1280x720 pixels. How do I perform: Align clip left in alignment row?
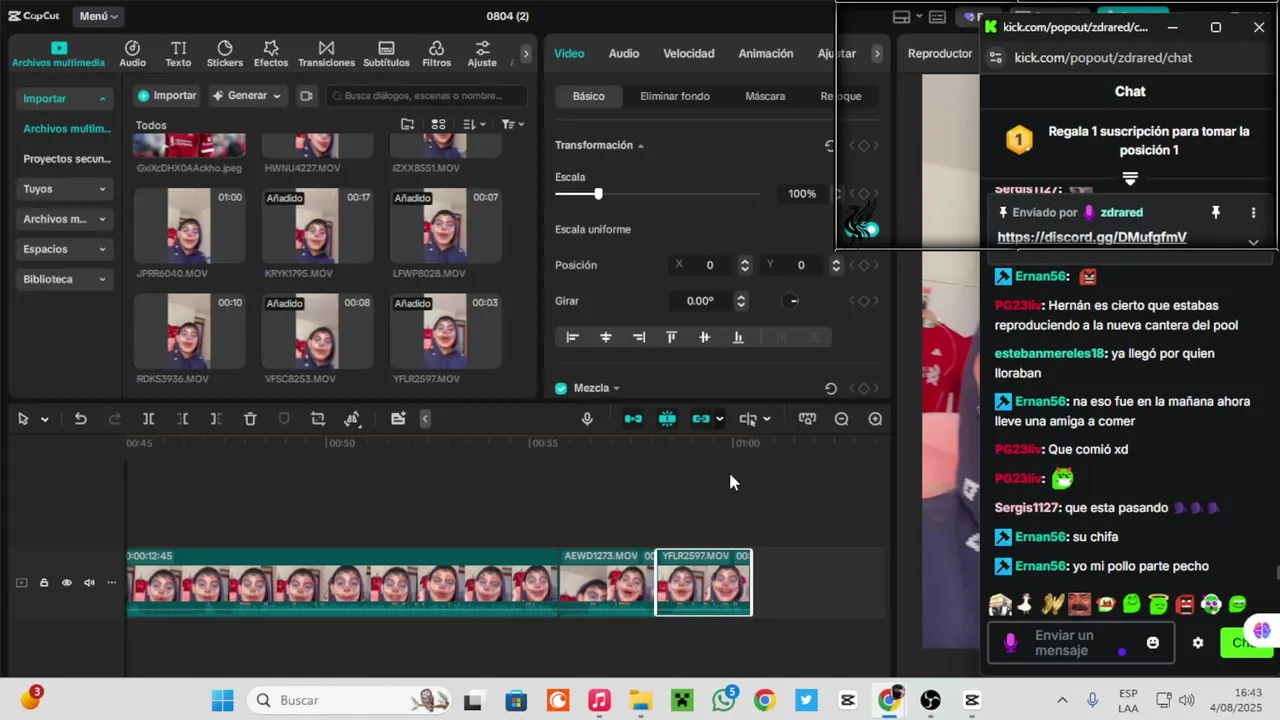[572, 337]
